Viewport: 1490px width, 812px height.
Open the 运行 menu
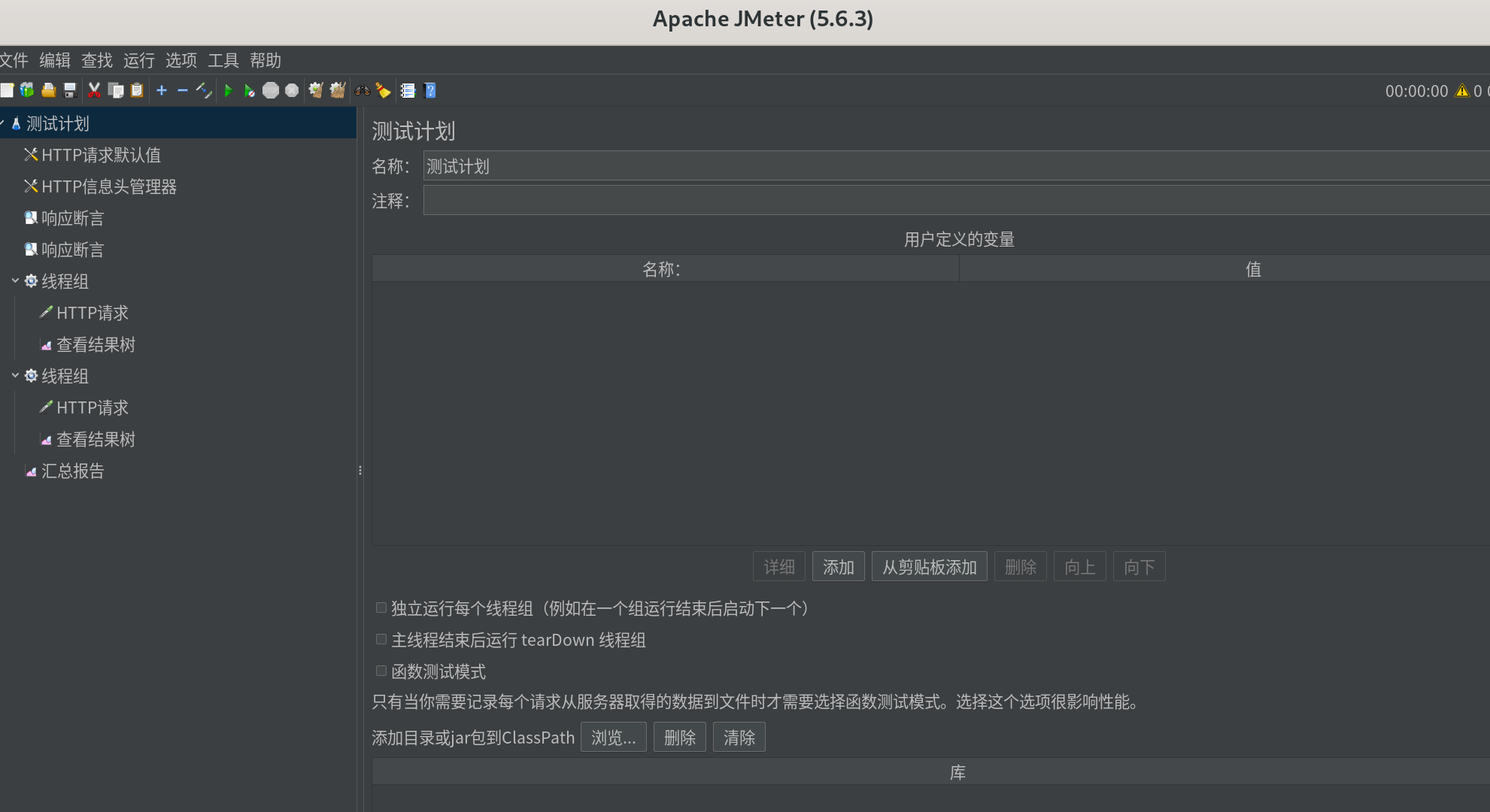point(139,60)
